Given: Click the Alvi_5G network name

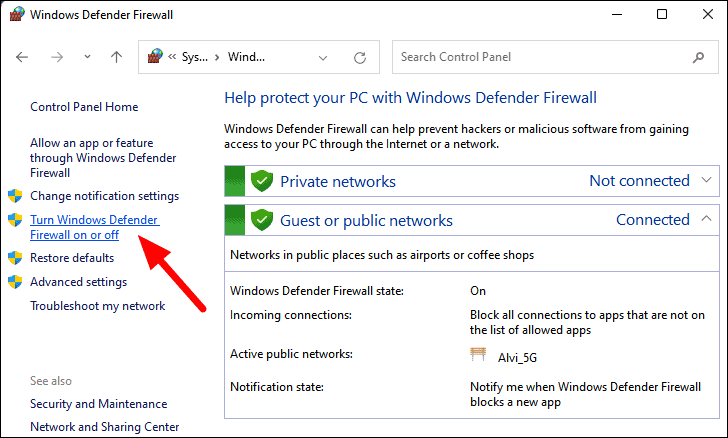Looking at the screenshot, I should click(517, 358).
